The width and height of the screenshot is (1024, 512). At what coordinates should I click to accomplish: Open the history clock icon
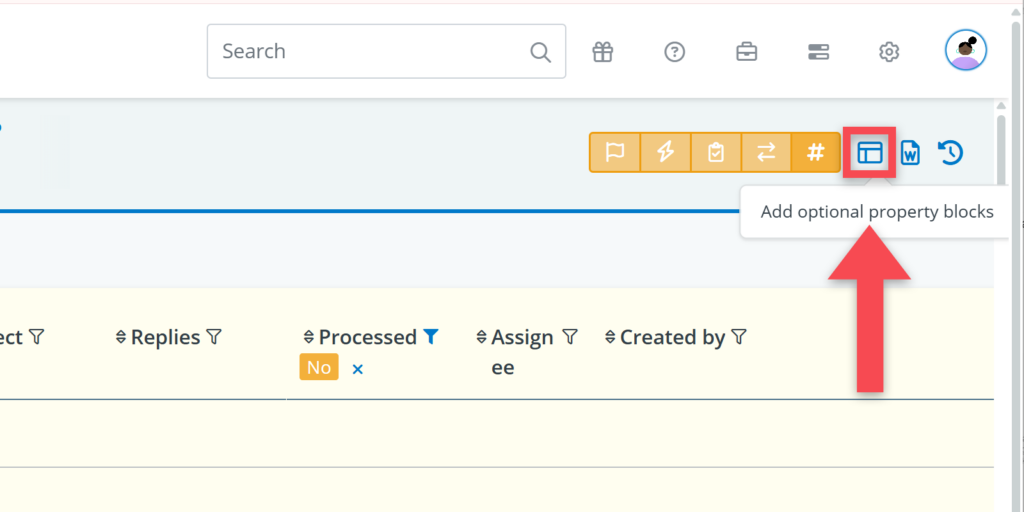coord(950,153)
